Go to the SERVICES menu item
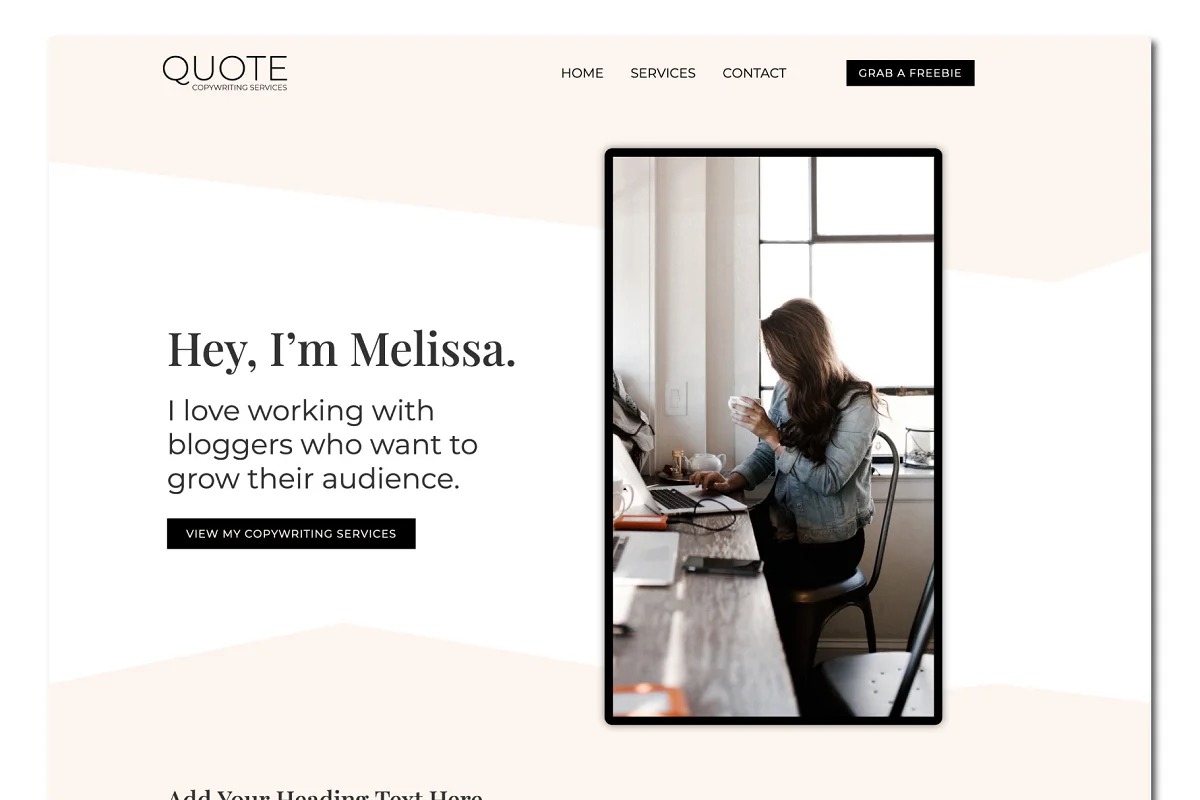This screenshot has height=800, width=1200. tap(663, 73)
